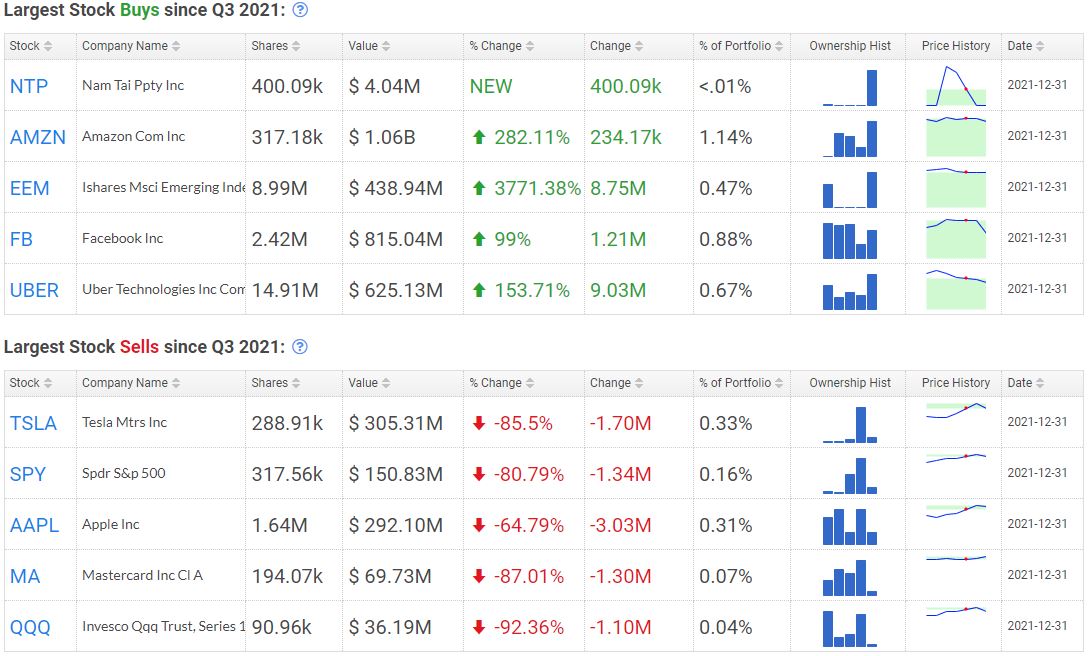This screenshot has height=656, width=1090.
Task: Click the 14.91M shares cell
Action: coord(285,290)
